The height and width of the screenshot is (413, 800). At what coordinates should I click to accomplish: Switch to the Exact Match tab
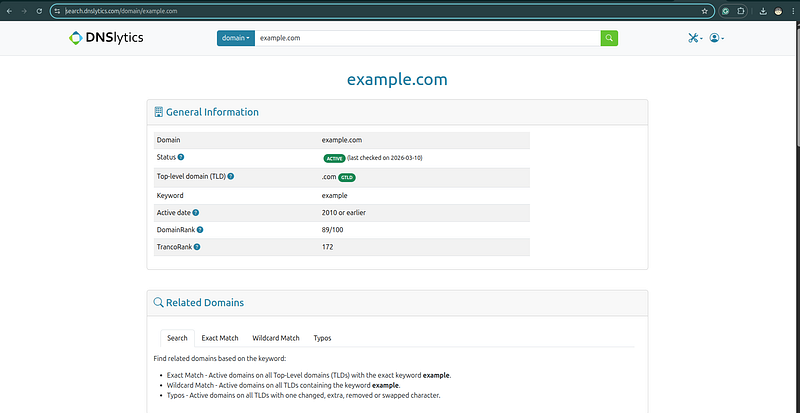pos(220,338)
